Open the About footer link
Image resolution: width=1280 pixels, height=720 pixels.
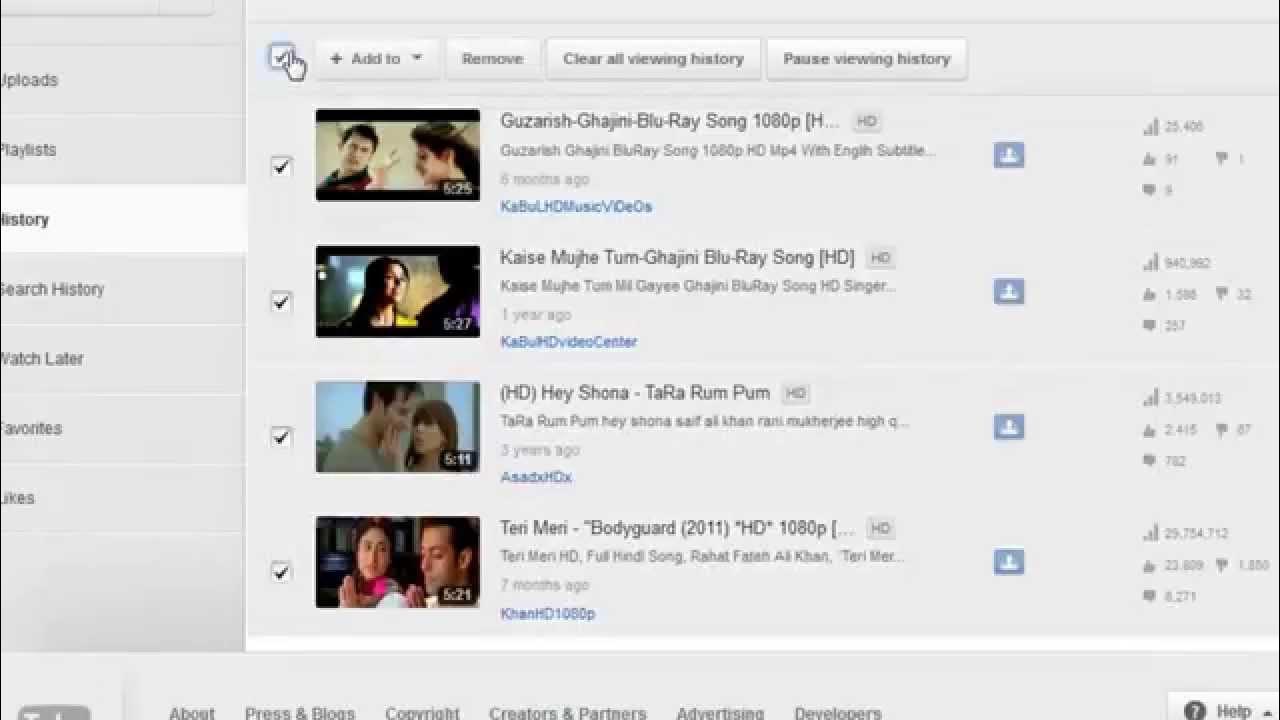tap(192, 712)
